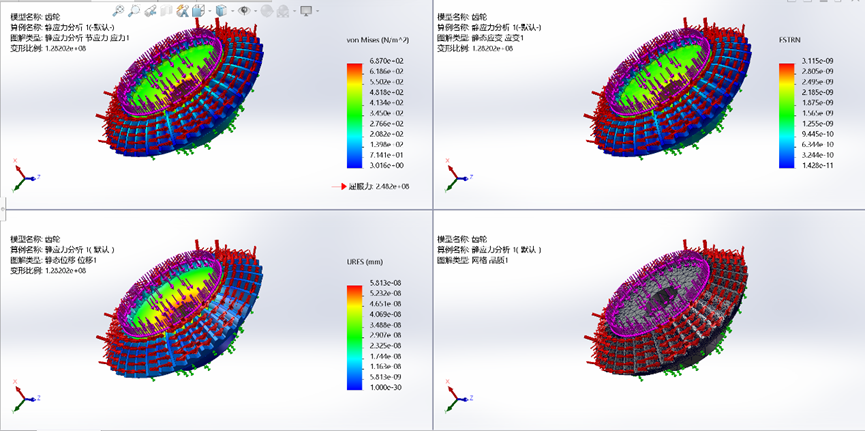865x431 pixels.
Task: Click the yield strength arrow marker
Action: 338,186
